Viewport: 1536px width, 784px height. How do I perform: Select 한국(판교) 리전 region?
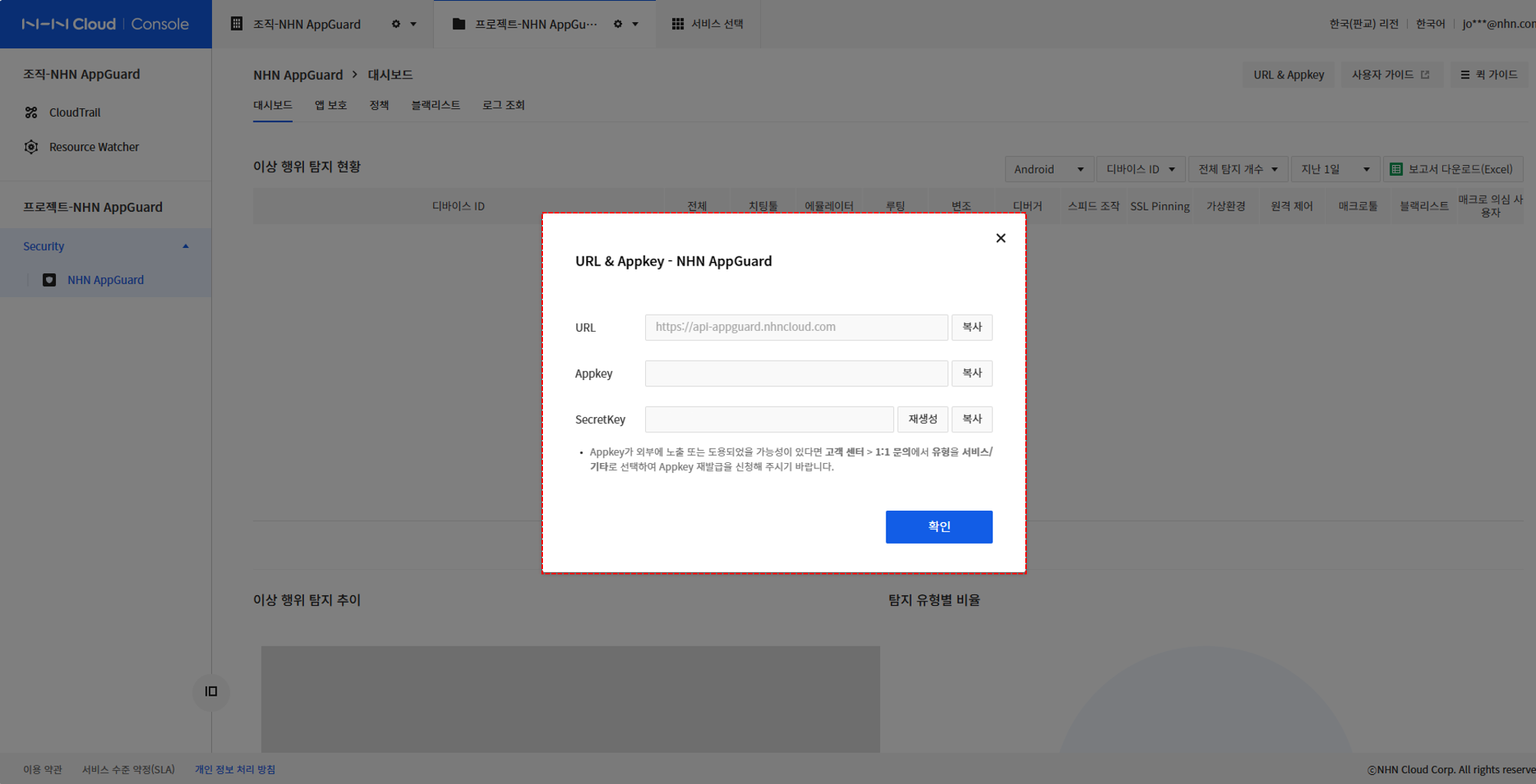point(1364,24)
